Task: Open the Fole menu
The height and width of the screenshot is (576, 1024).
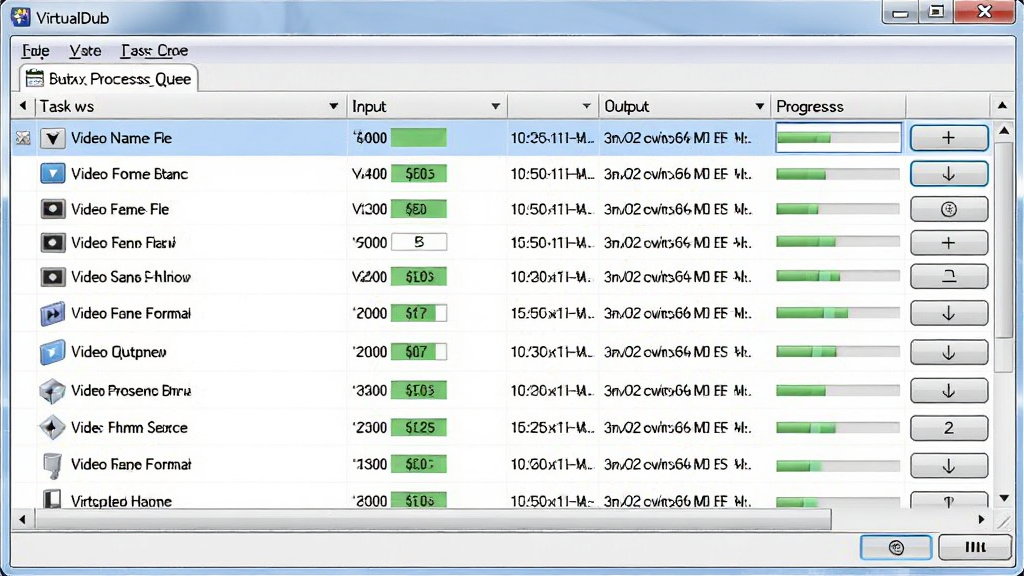Action: coord(36,50)
